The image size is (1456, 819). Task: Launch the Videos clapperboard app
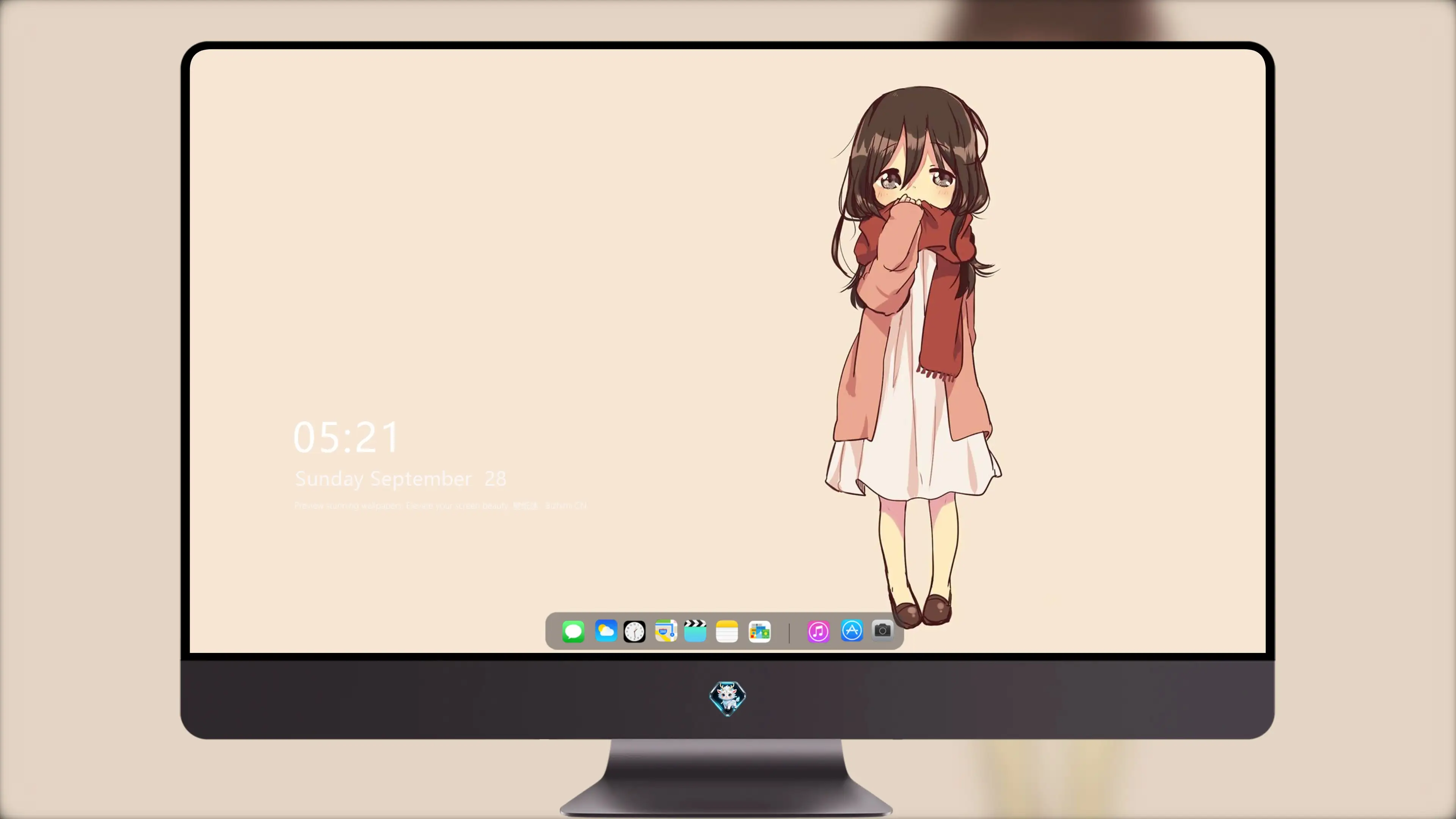[695, 631]
